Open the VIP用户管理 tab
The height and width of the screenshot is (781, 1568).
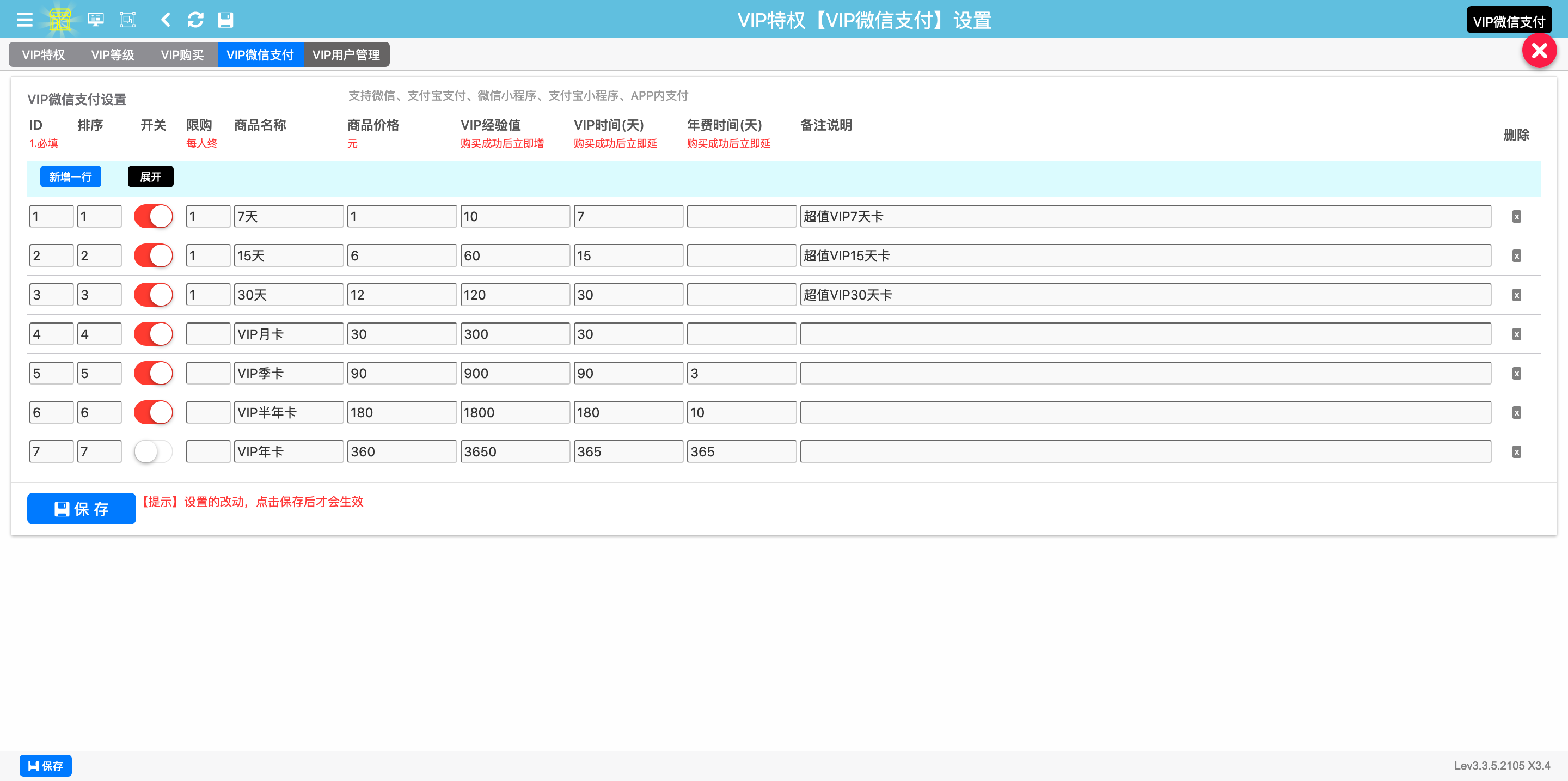(346, 55)
